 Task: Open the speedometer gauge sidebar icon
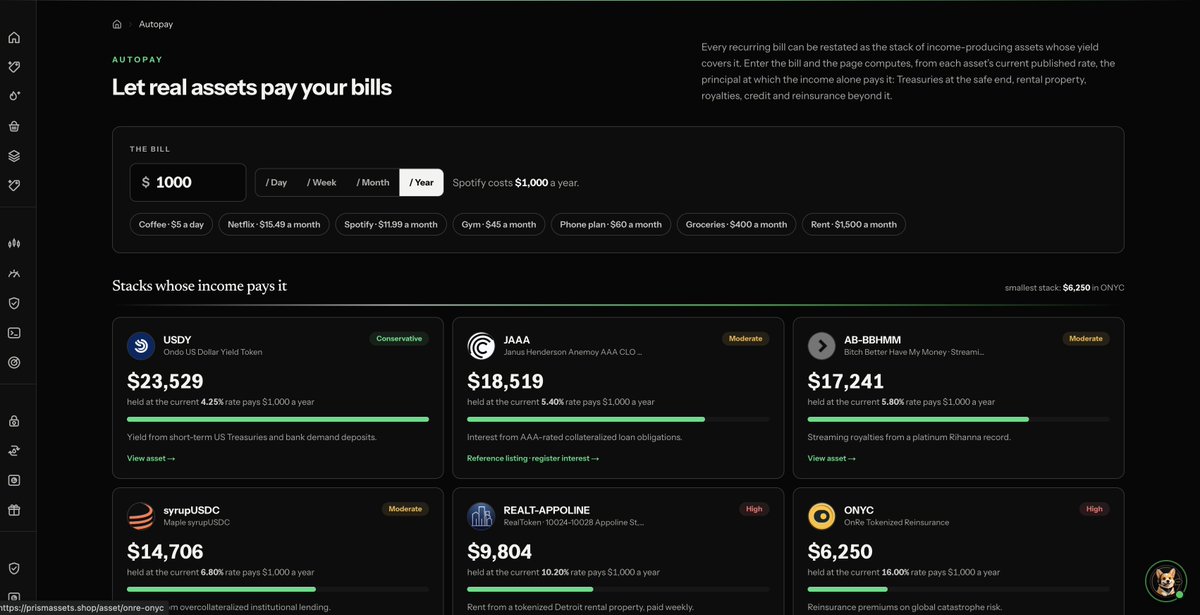coord(14,273)
